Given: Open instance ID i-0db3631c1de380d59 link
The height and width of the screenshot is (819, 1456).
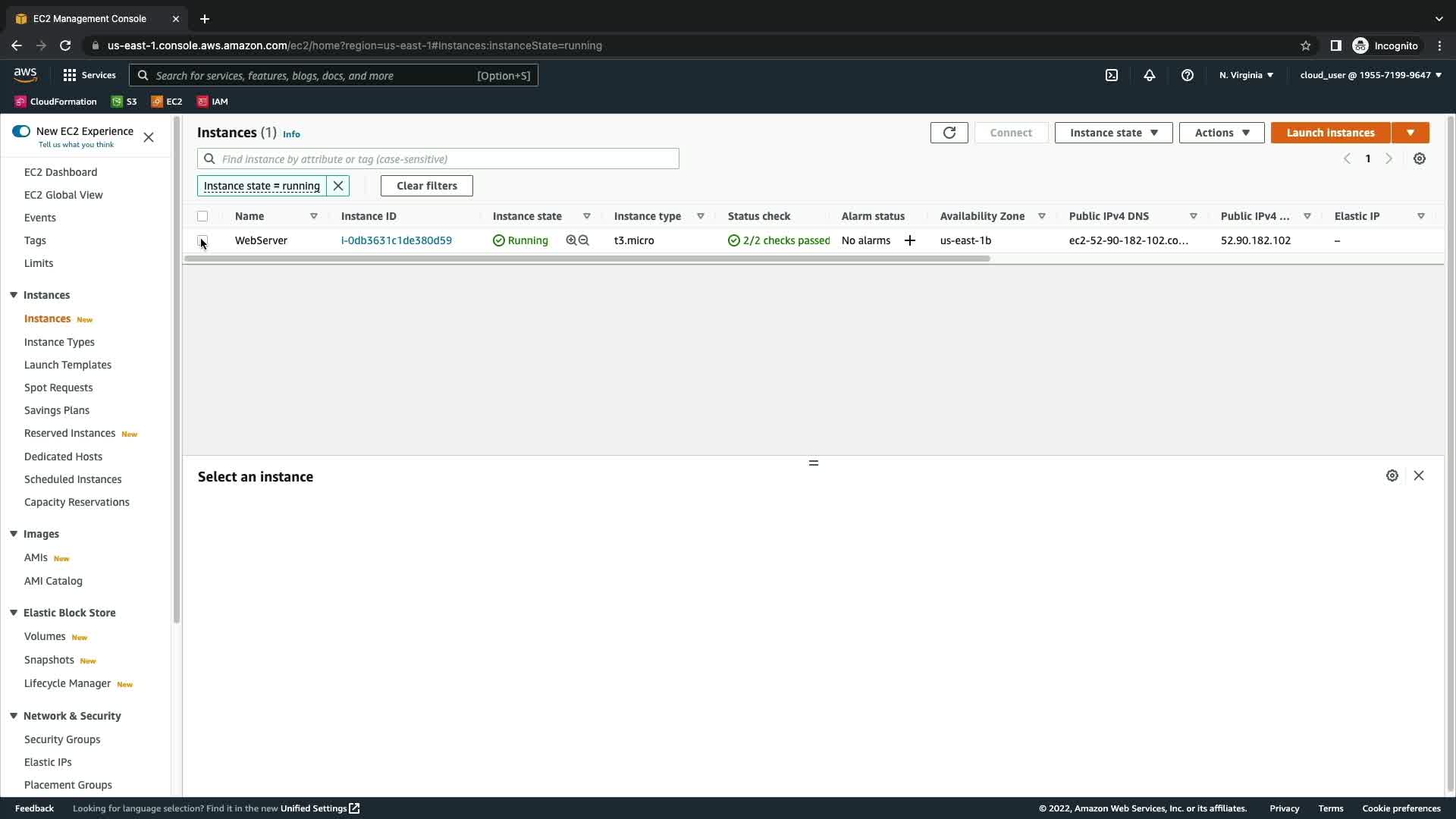Looking at the screenshot, I should coord(396,240).
